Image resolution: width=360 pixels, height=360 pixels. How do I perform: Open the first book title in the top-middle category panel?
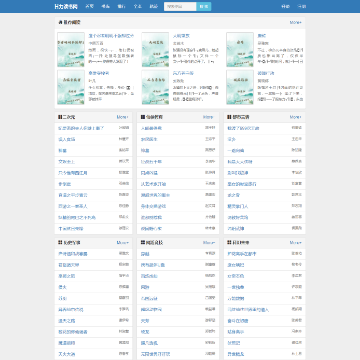click(151, 128)
